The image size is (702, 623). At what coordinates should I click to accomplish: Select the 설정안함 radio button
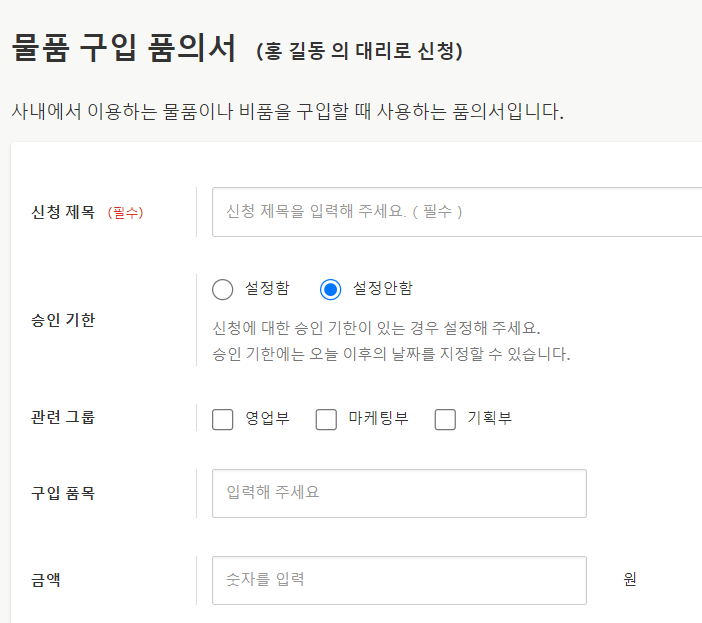pyautogui.click(x=331, y=290)
